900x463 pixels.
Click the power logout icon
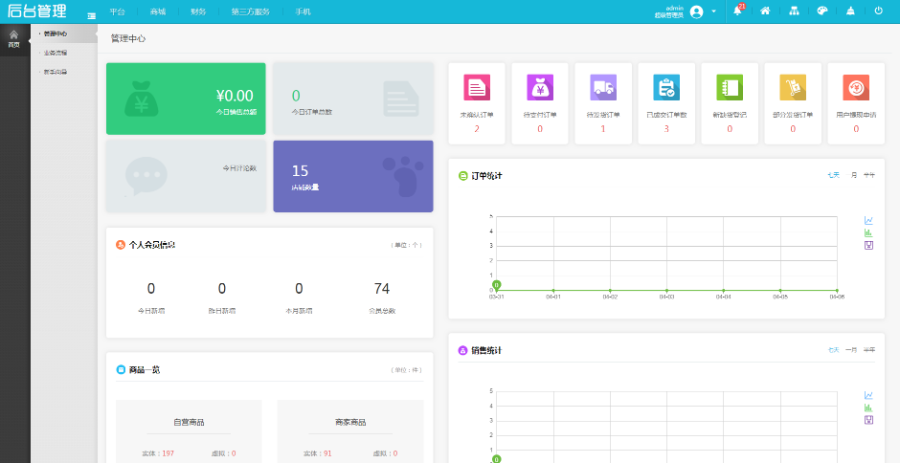click(878, 11)
